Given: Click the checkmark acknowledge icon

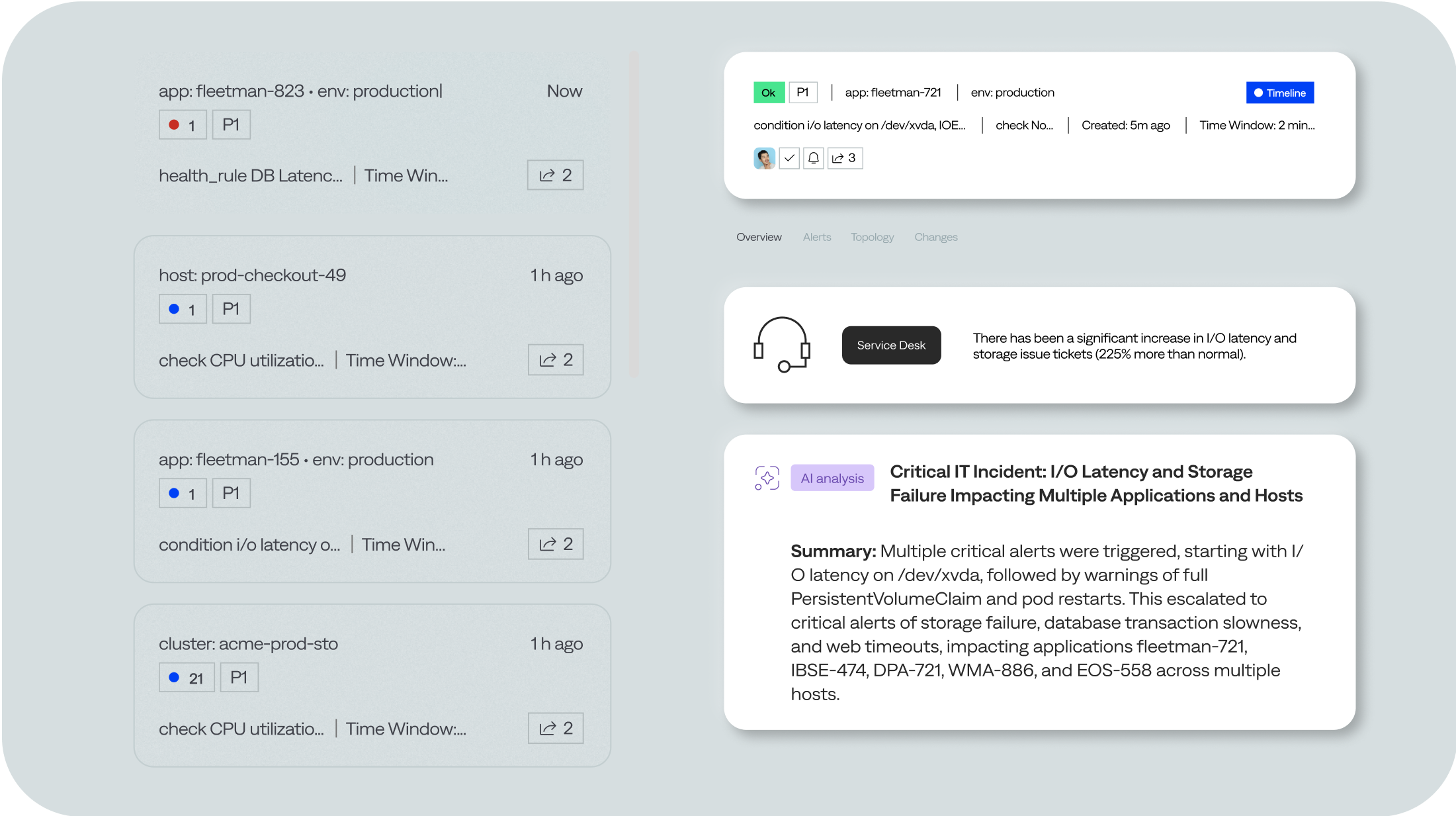Looking at the screenshot, I should 789,158.
